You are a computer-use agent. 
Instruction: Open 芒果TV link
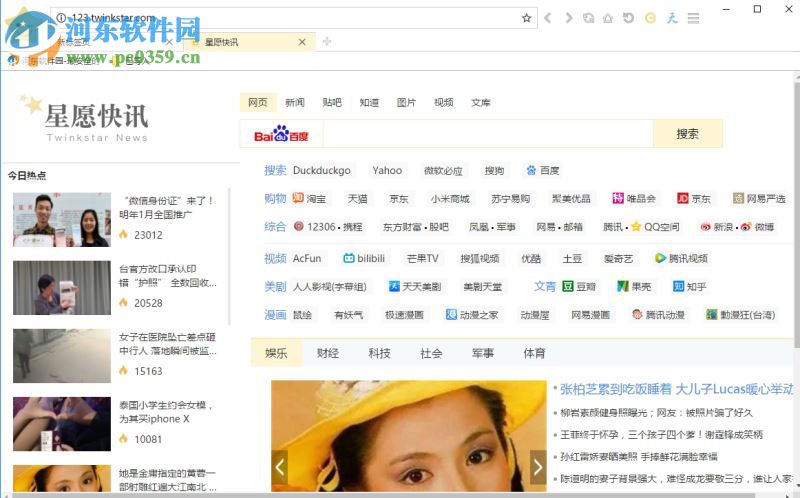[x=422, y=258]
